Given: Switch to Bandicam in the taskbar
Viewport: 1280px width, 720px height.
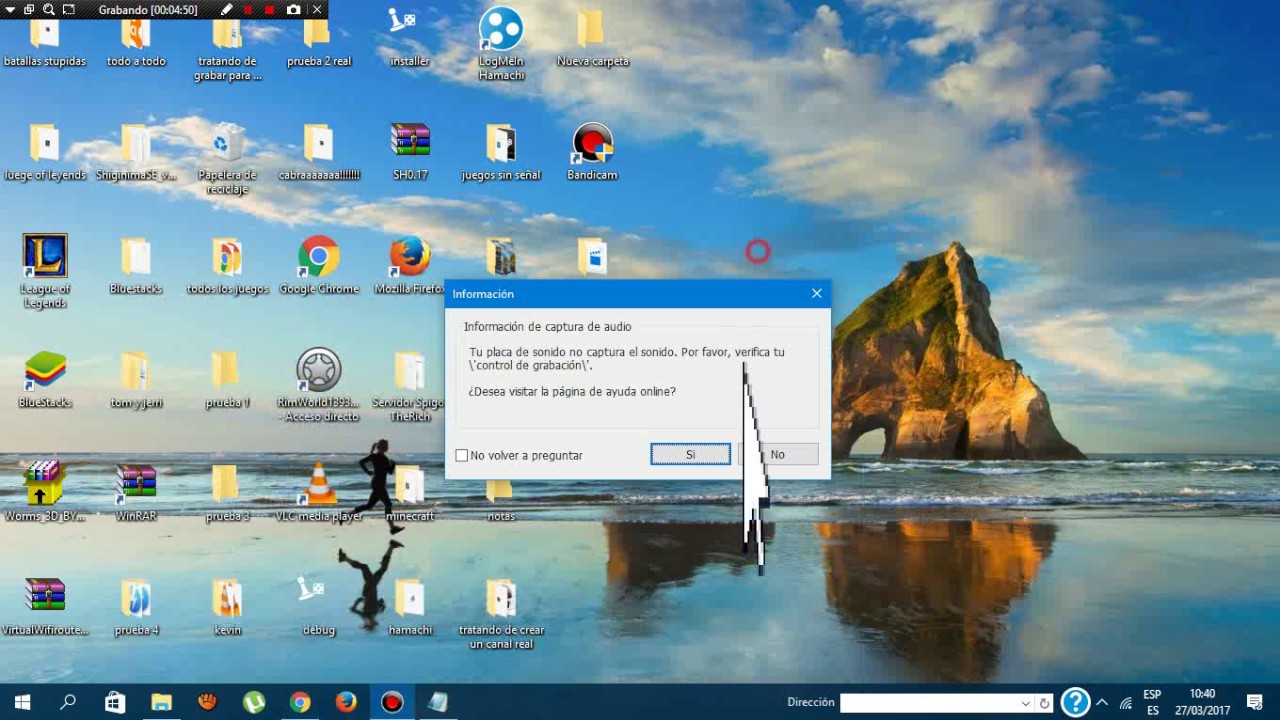Looking at the screenshot, I should point(392,702).
